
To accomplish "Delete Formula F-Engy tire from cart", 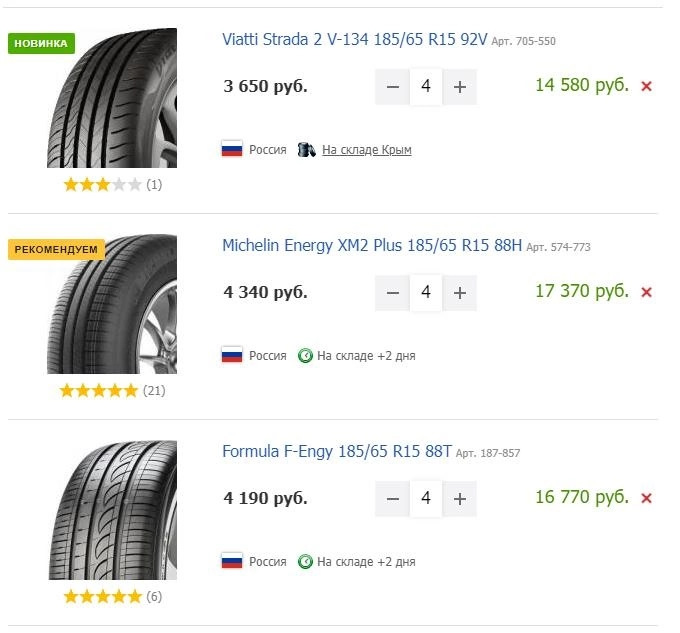I will coord(646,498).
